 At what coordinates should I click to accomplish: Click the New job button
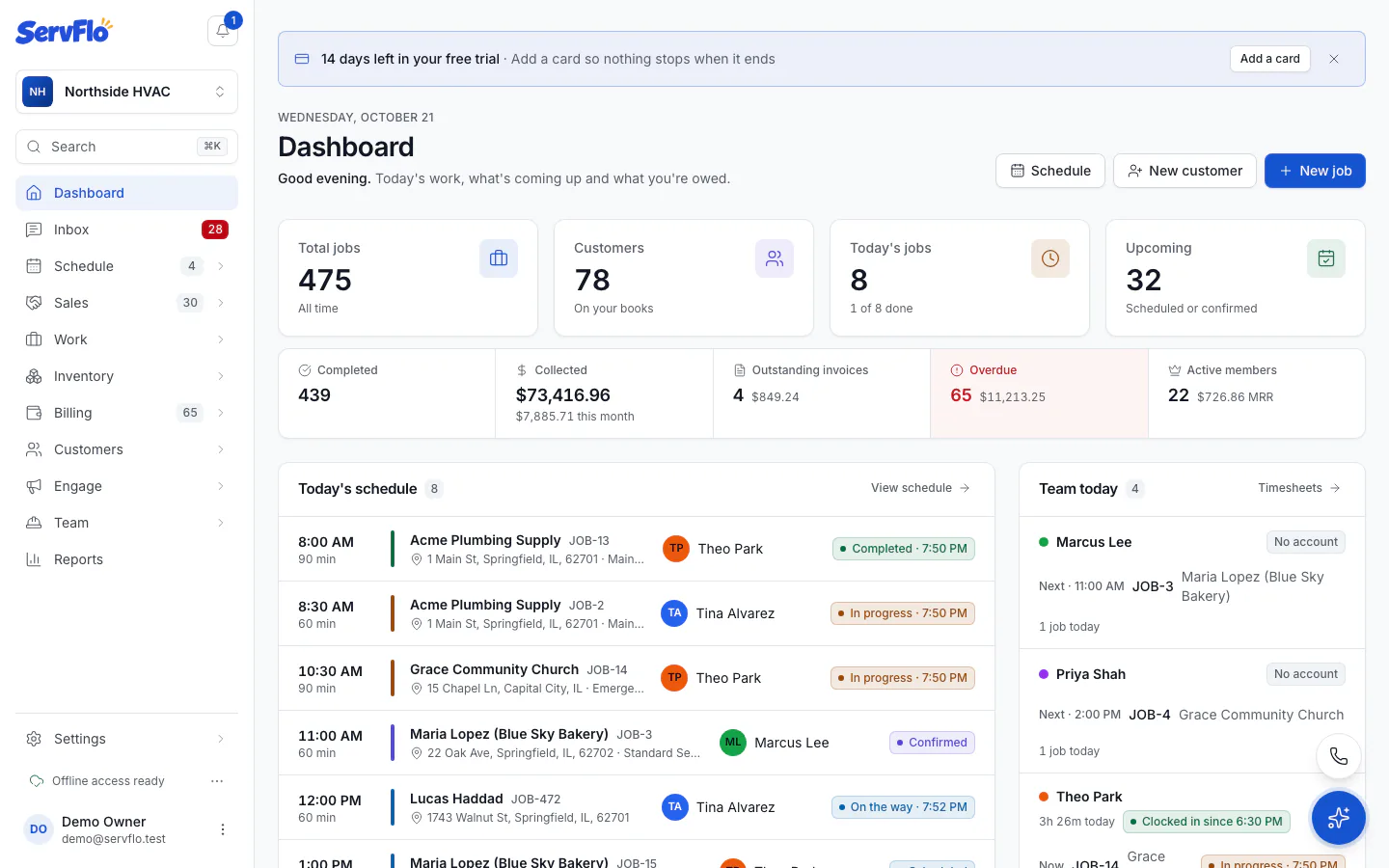(x=1315, y=171)
